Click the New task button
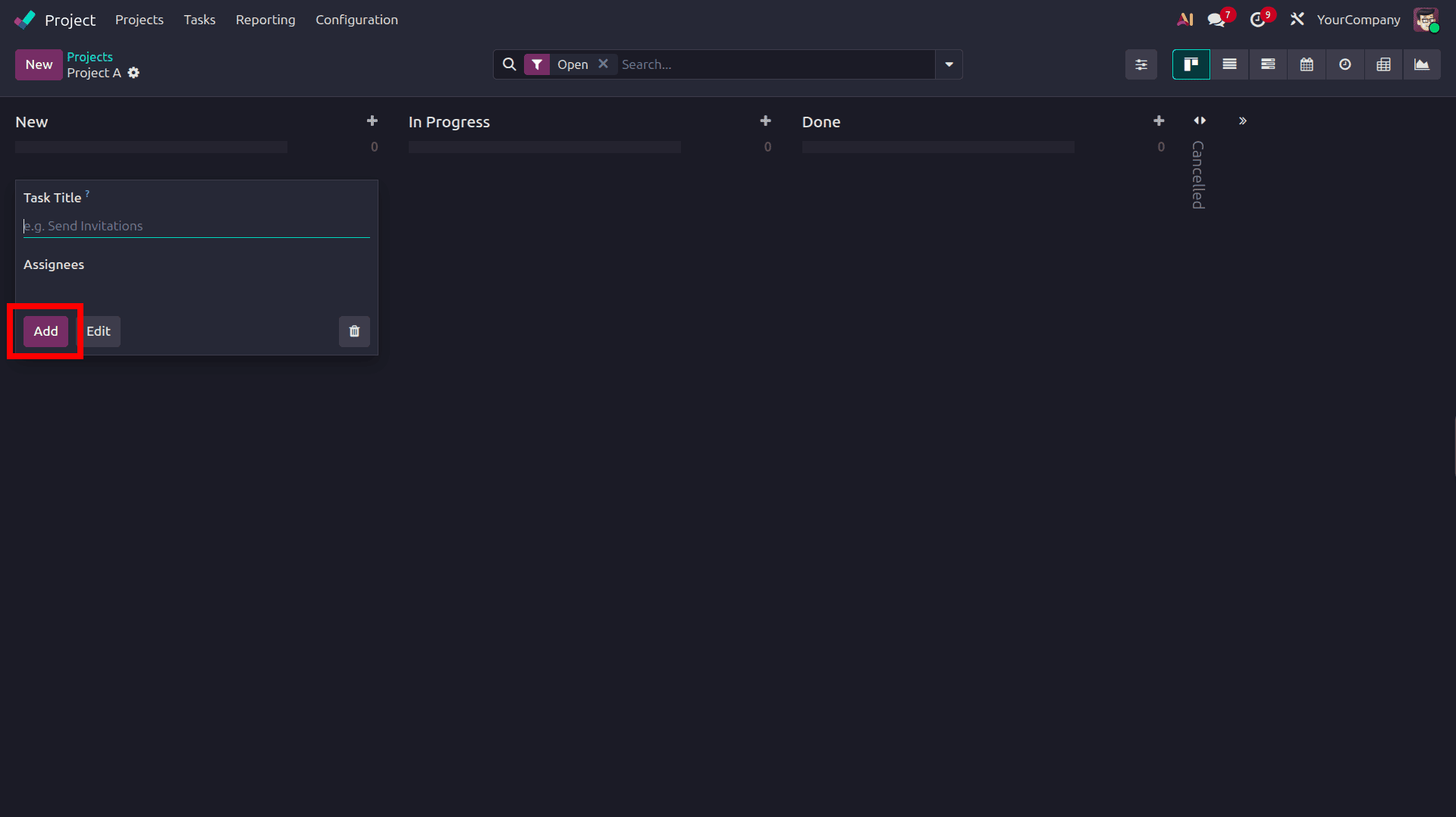1456x817 pixels. [39, 64]
